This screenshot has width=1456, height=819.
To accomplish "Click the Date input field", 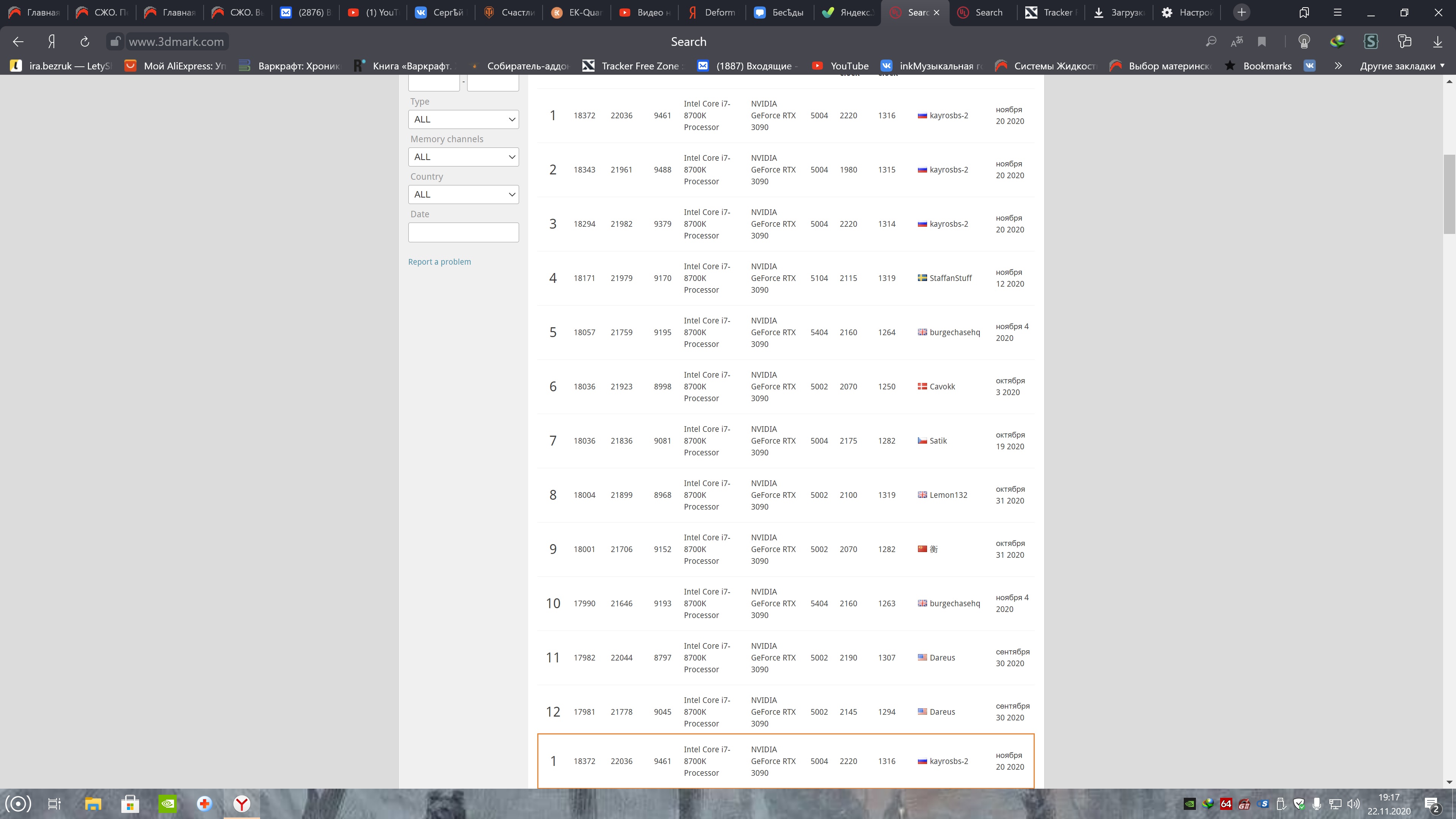I will click(x=463, y=232).
